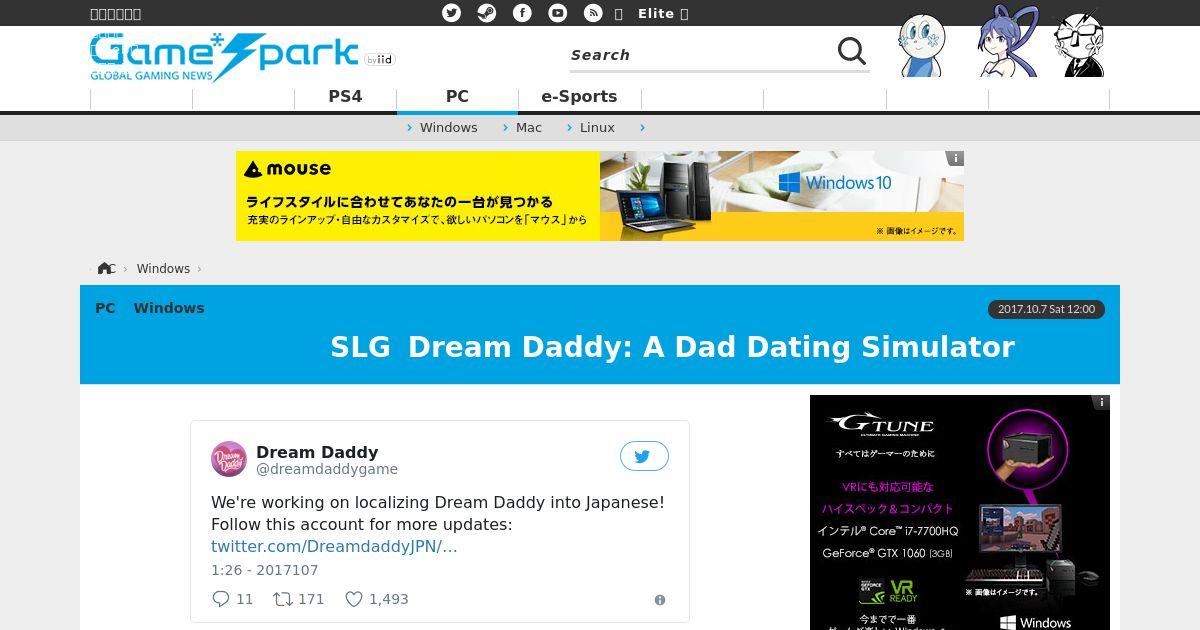Go home via the Game*Spark logo
The height and width of the screenshot is (630, 1200).
tap(224, 57)
